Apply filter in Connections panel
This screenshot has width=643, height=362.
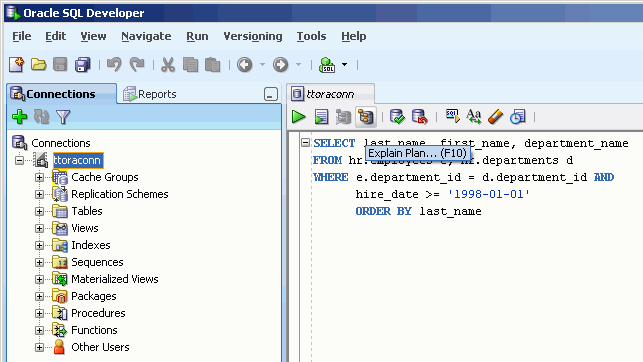pyautogui.click(x=63, y=117)
